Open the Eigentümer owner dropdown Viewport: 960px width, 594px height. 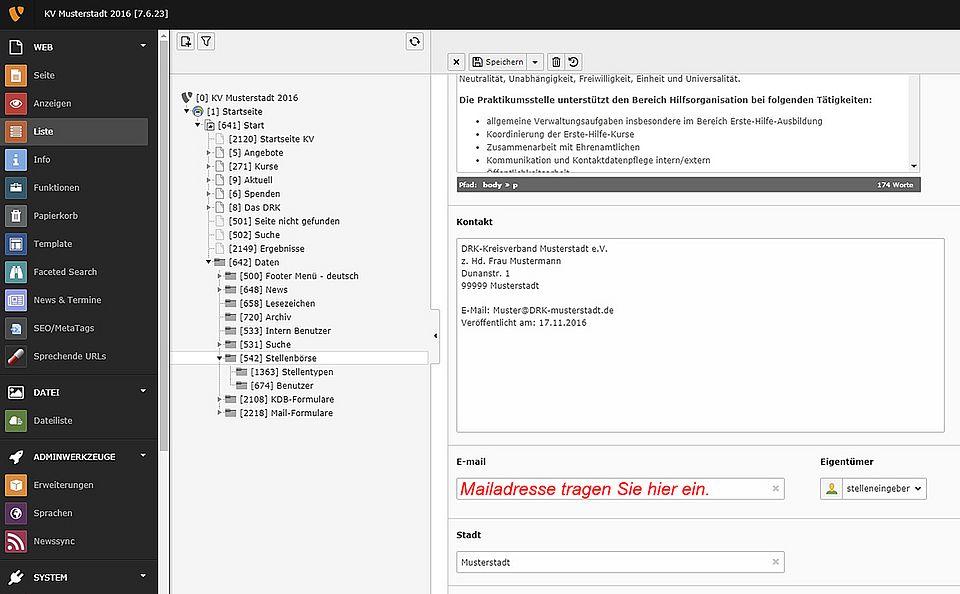tap(873, 489)
